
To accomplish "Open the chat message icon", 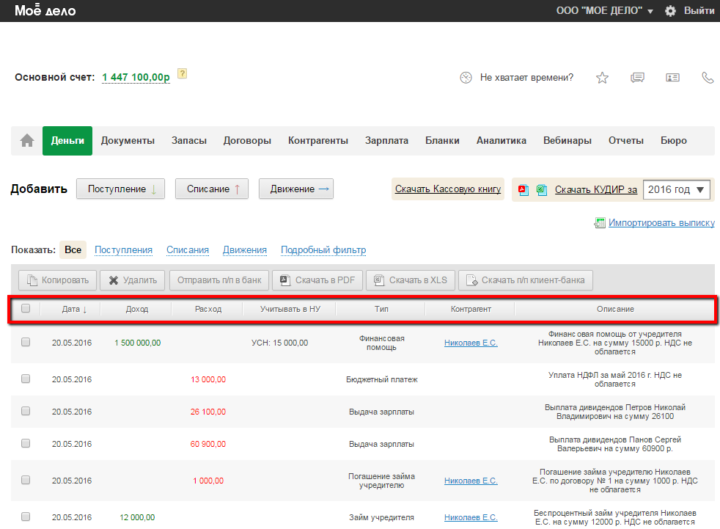I will click(x=637, y=78).
